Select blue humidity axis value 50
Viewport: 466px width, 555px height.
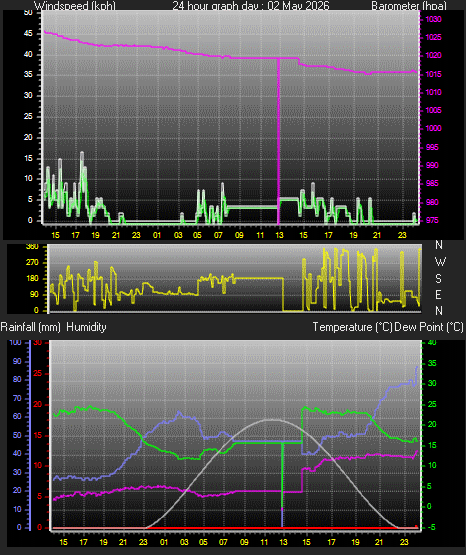coord(17,436)
